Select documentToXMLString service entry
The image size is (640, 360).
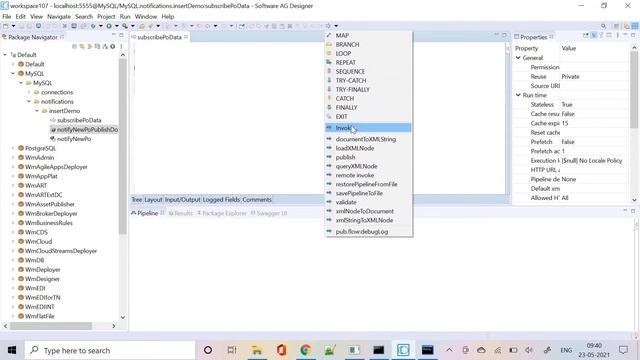click(369, 139)
